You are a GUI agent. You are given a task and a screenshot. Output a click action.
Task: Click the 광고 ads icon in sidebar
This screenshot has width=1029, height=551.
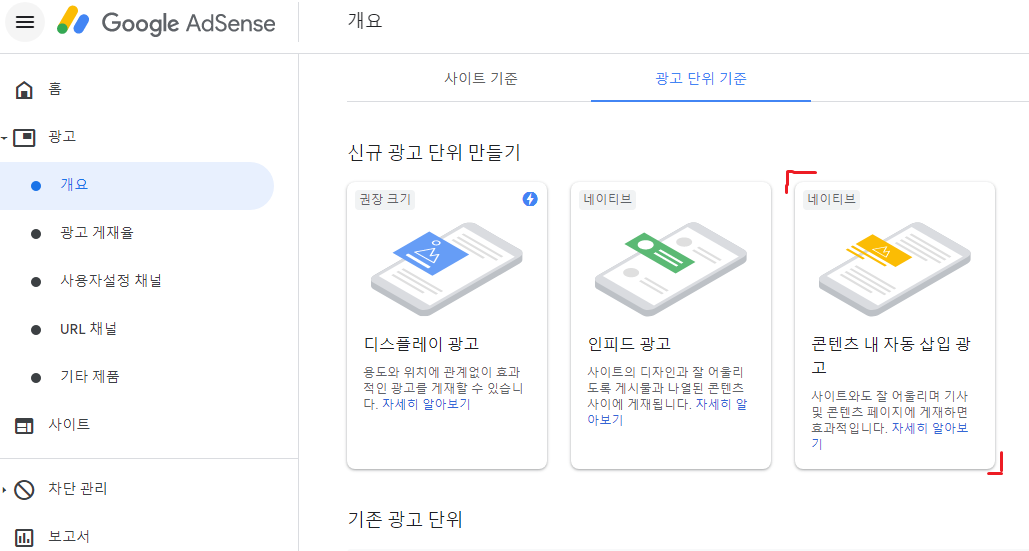coord(24,137)
